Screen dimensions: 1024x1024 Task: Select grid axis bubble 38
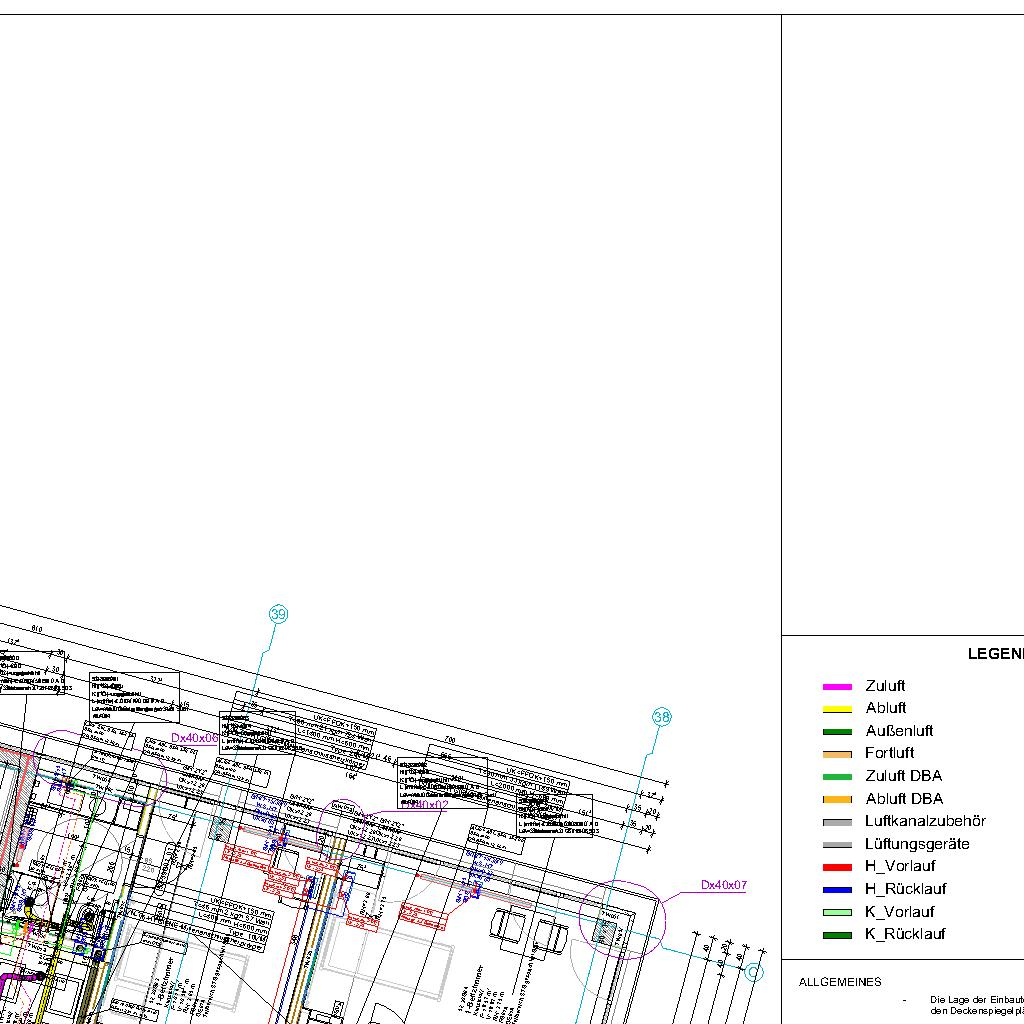pos(662,717)
